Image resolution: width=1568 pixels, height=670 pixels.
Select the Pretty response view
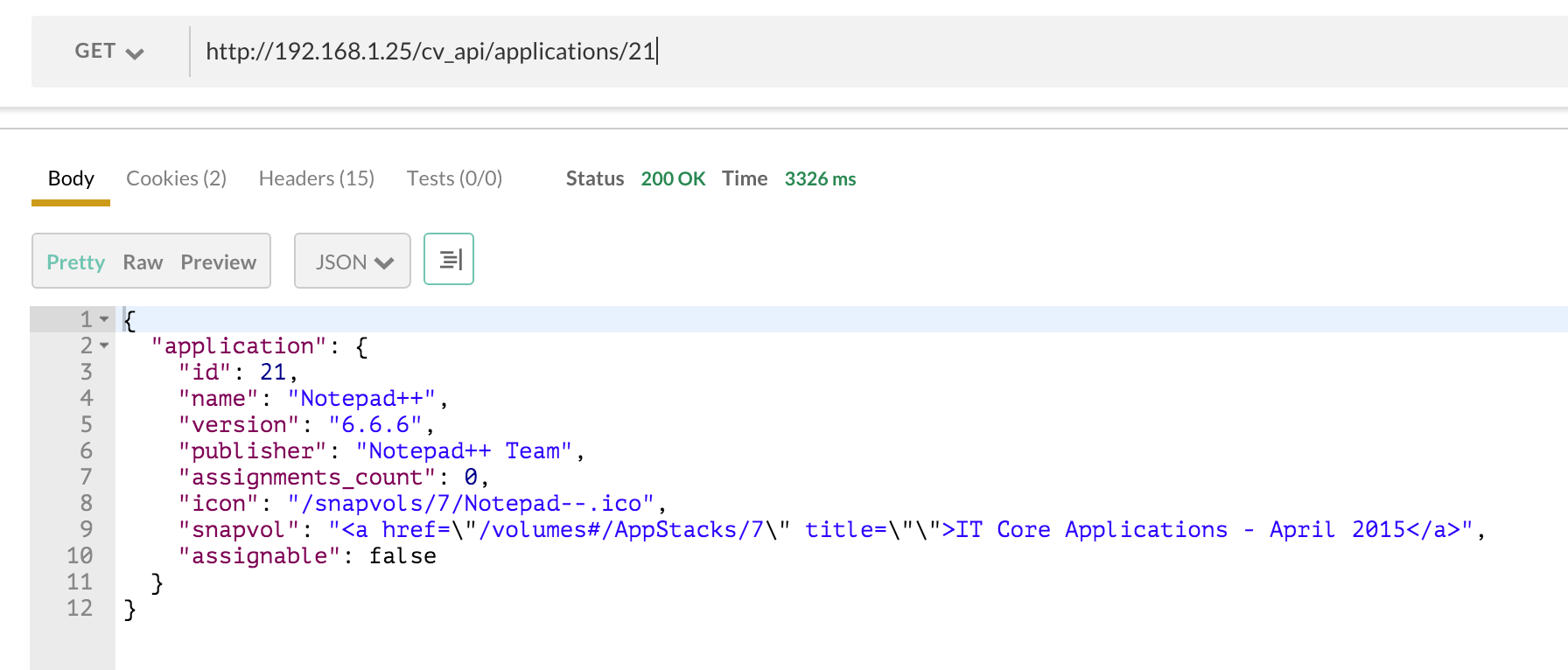pos(75,262)
